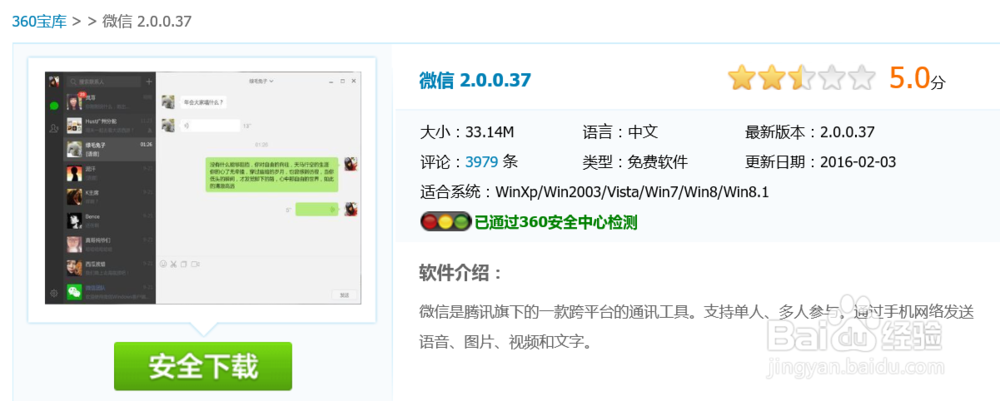This screenshot has height=401, width=1000.
Task: Click the file folder icon in preview chat toolbar
Action: click(183, 263)
